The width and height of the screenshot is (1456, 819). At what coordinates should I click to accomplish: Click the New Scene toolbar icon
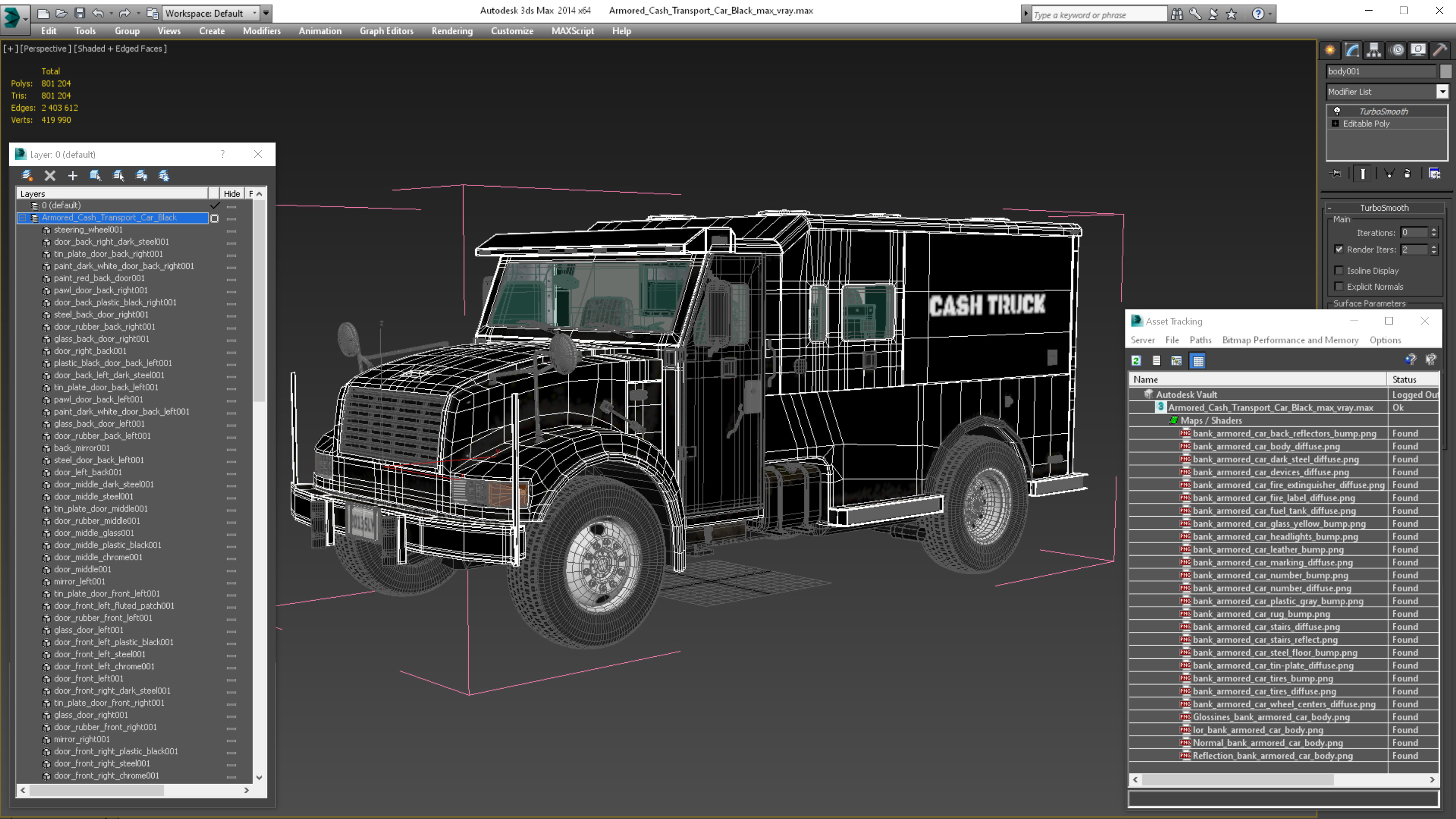[x=43, y=13]
